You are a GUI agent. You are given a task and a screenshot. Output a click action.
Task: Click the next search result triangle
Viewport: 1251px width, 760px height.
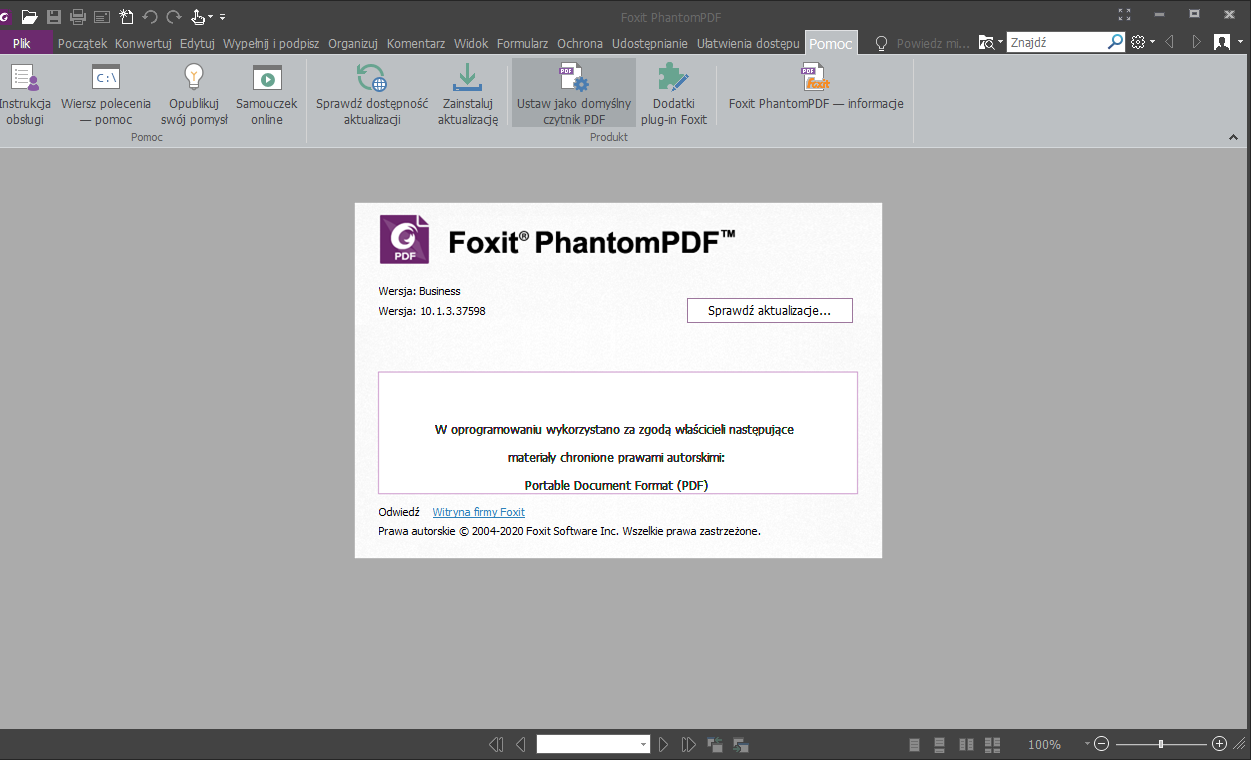(1196, 42)
